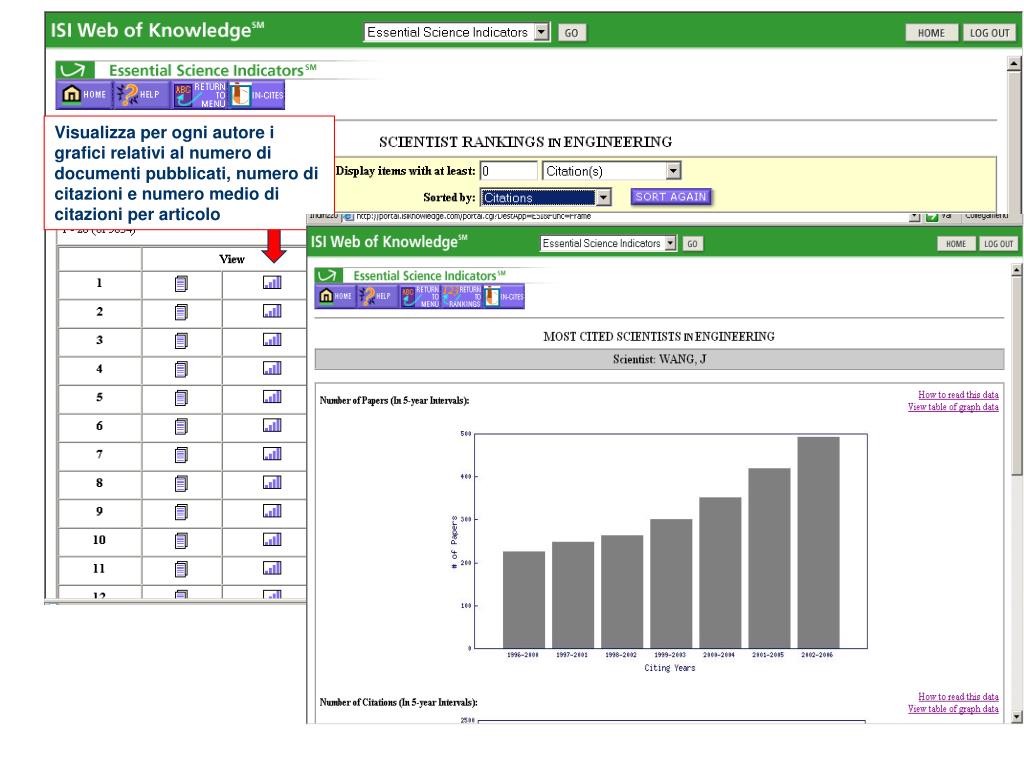Show graph icon for rank 7
This screenshot has width=1024, height=768.
[272, 454]
